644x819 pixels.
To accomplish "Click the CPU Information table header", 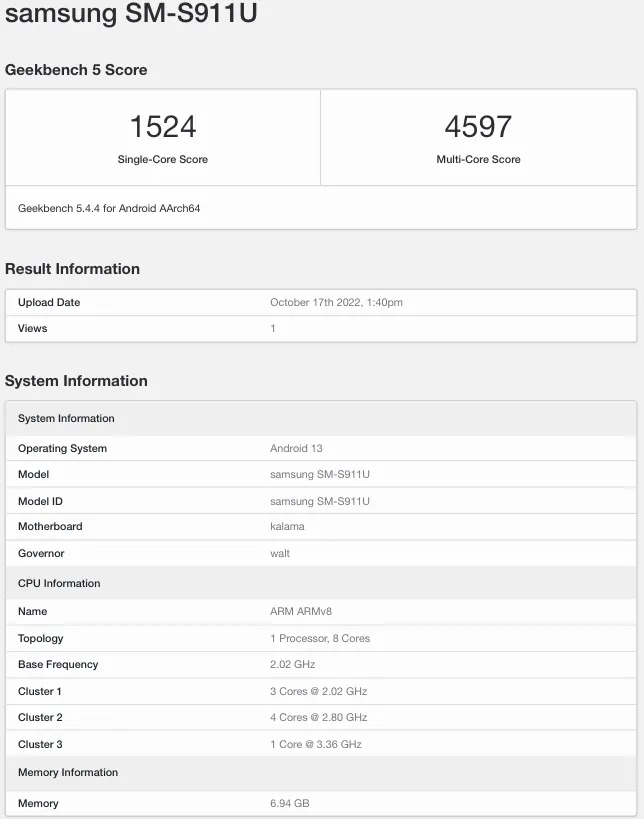I will click(x=59, y=583).
